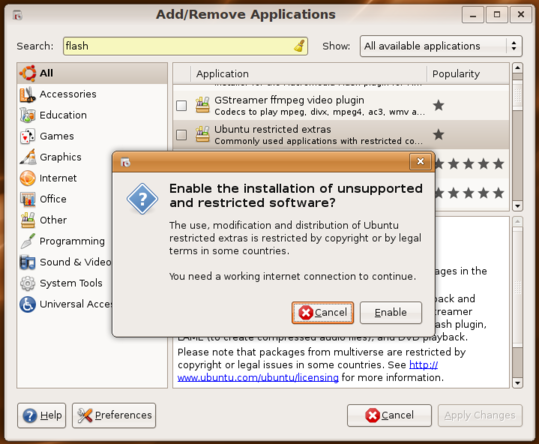Click the application list scrollbar down arrow
Viewport: 539px width, 444px height.
tap(517, 206)
